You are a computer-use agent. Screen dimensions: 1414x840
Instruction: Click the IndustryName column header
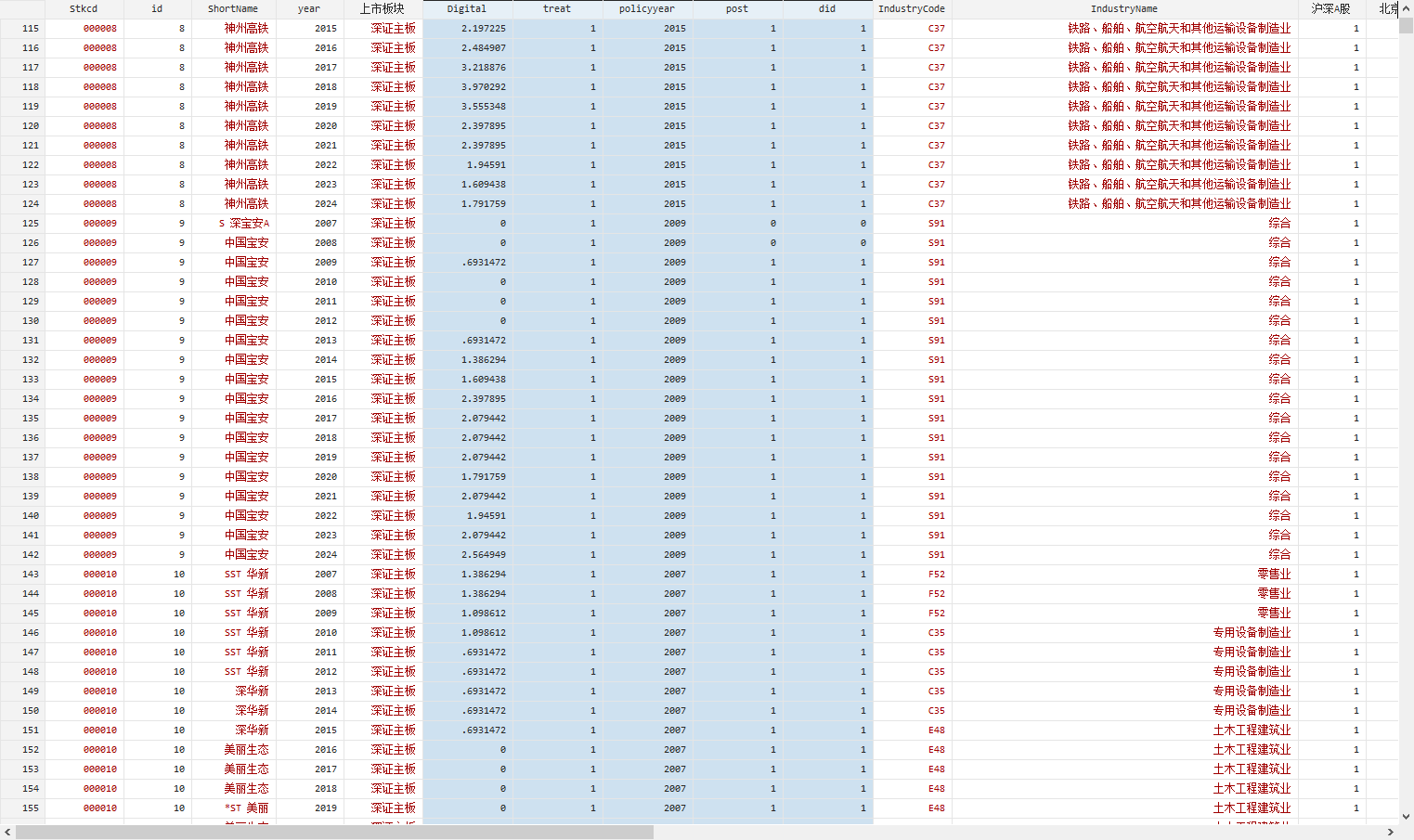tap(1124, 8)
